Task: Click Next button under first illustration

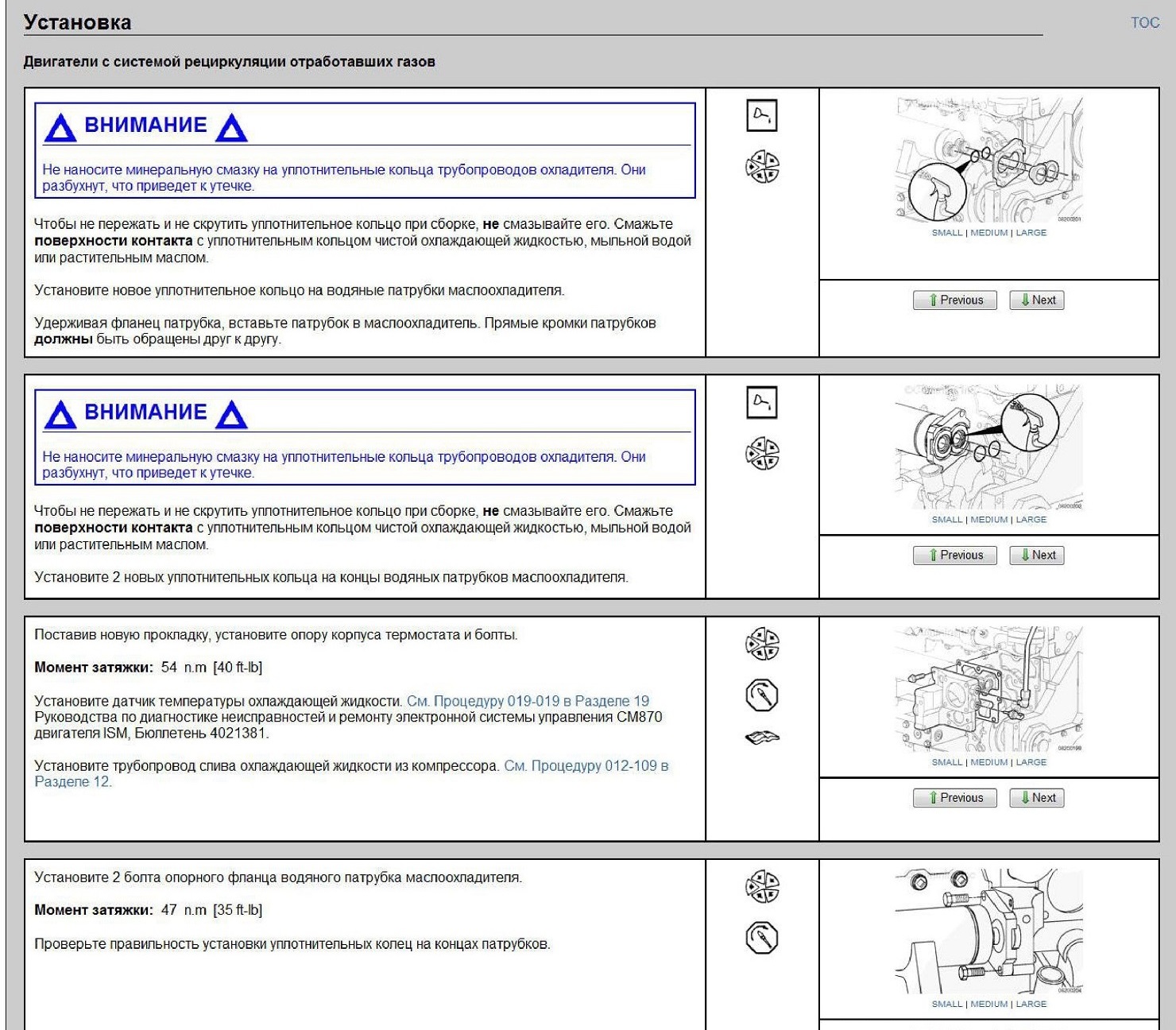Action: point(1037,300)
